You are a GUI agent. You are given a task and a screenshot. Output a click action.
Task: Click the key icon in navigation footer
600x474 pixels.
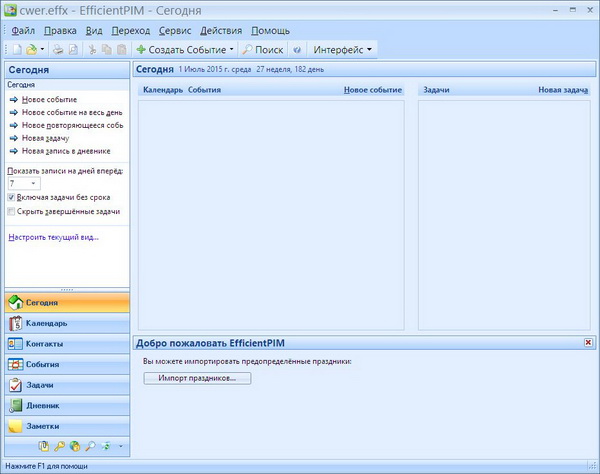coord(59,446)
